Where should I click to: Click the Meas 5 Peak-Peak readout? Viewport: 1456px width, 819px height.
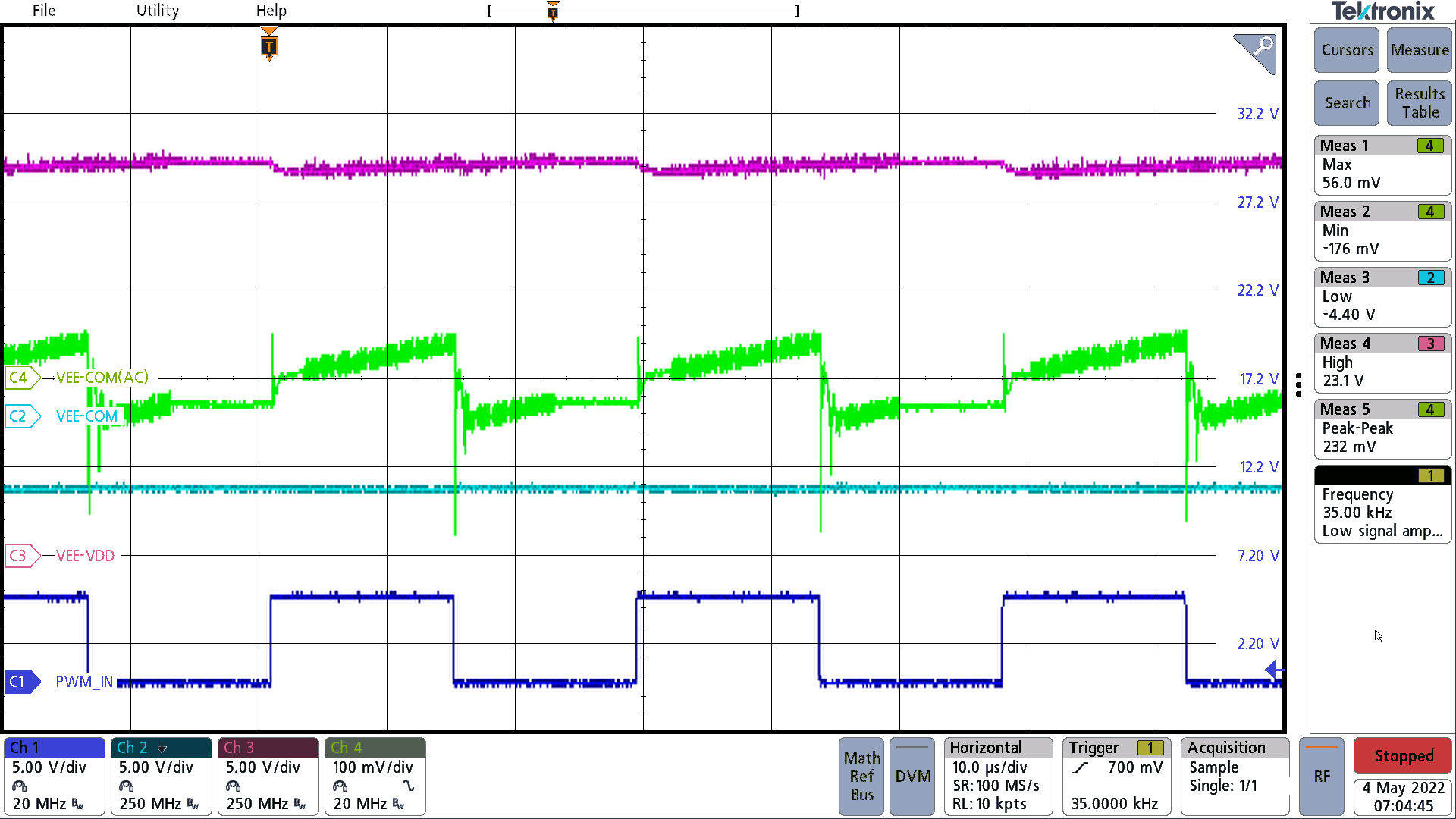1382,428
